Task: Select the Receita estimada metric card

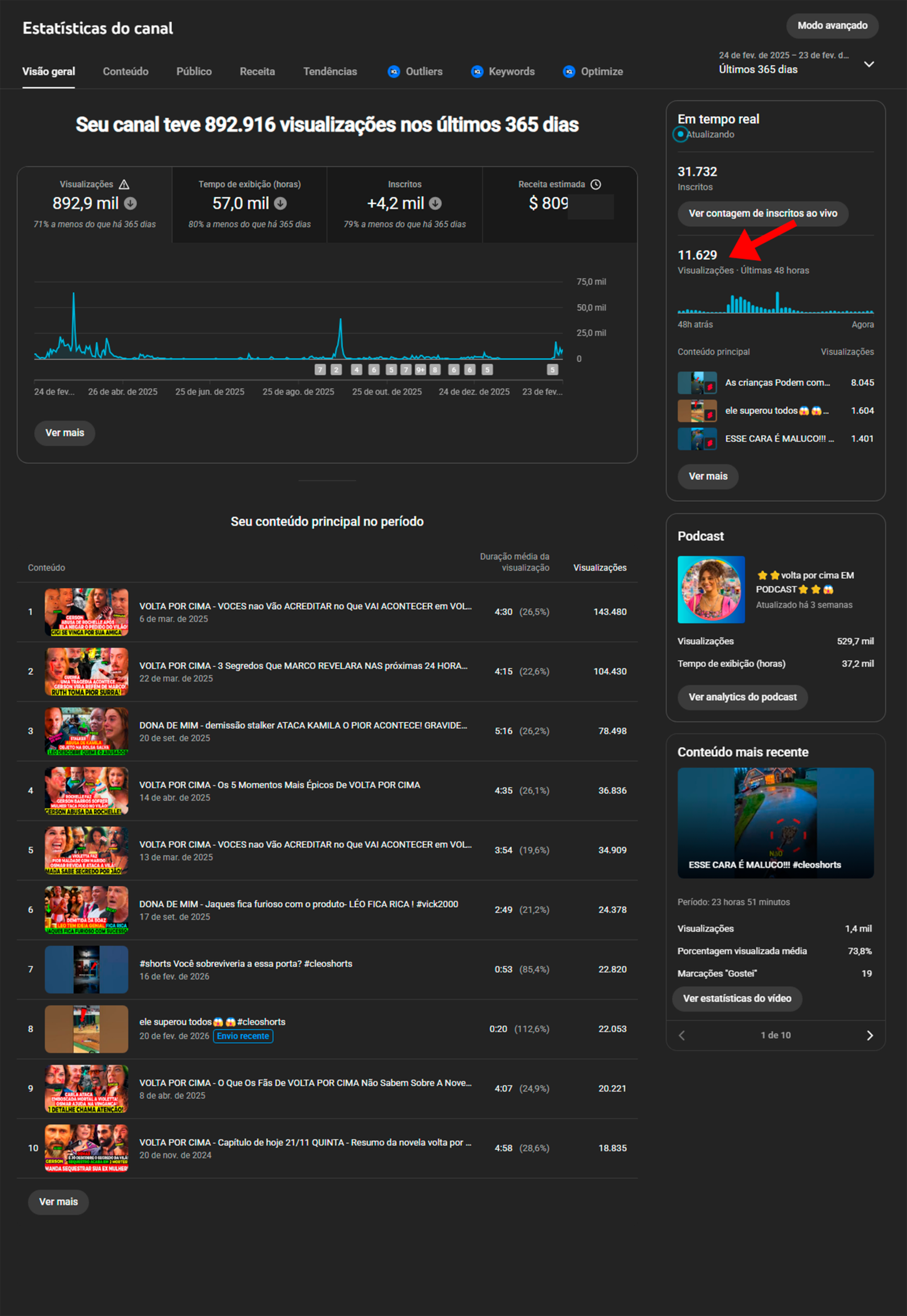Action: [560, 205]
